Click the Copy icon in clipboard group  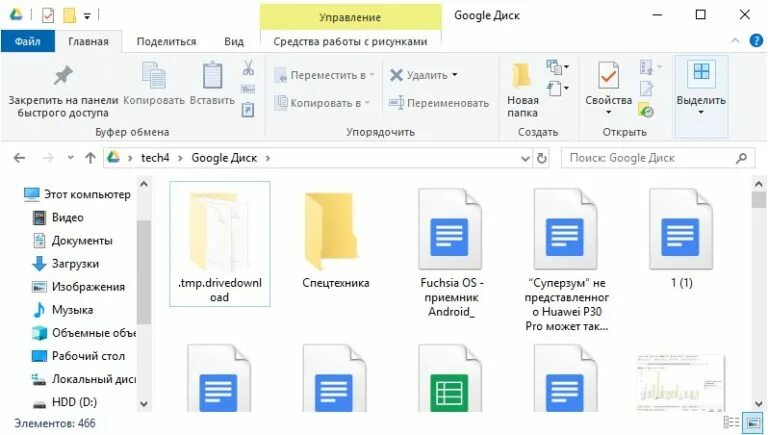[154, 76]
